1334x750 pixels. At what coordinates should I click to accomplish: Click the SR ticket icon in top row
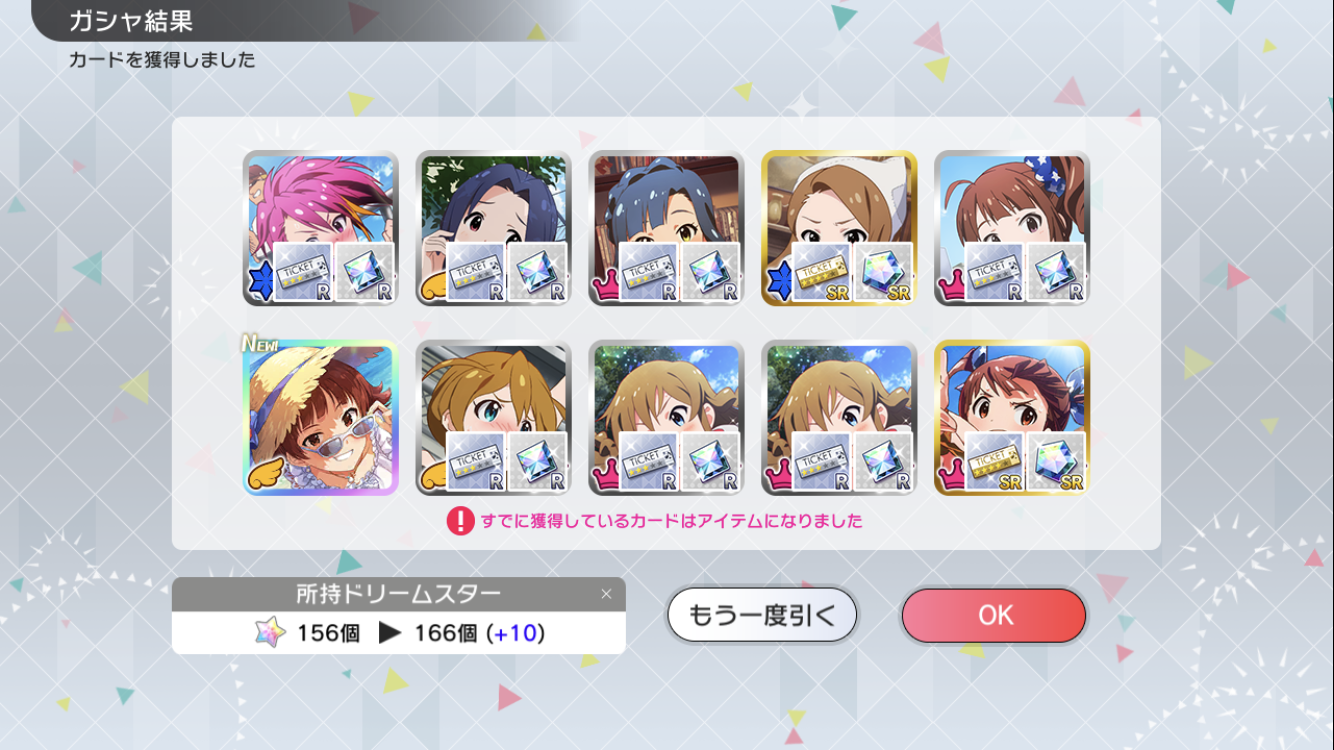pyautogui.click(x=821, y=272)
